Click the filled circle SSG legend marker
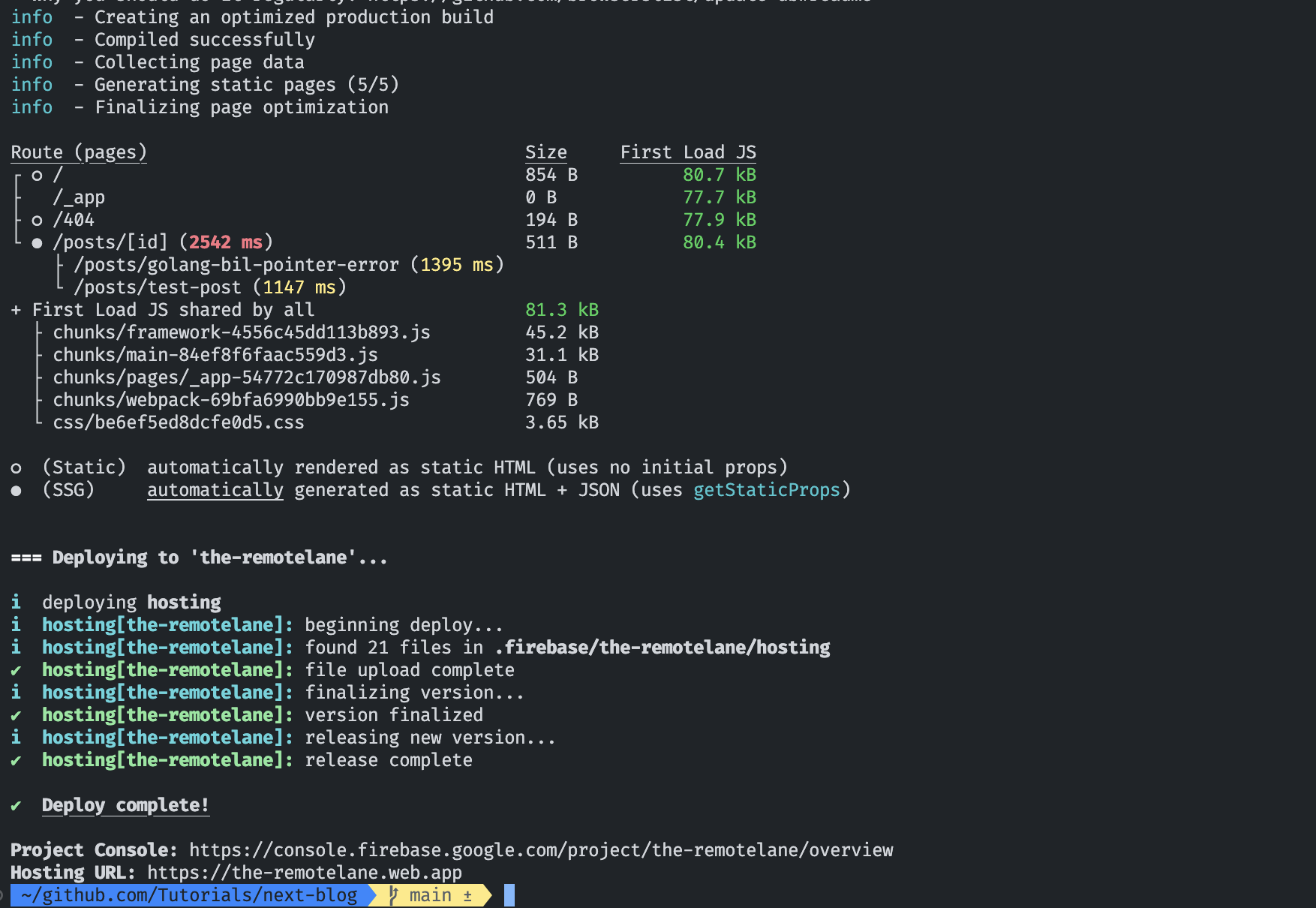Screen dimensions: 1316x908 click(16, 490)
